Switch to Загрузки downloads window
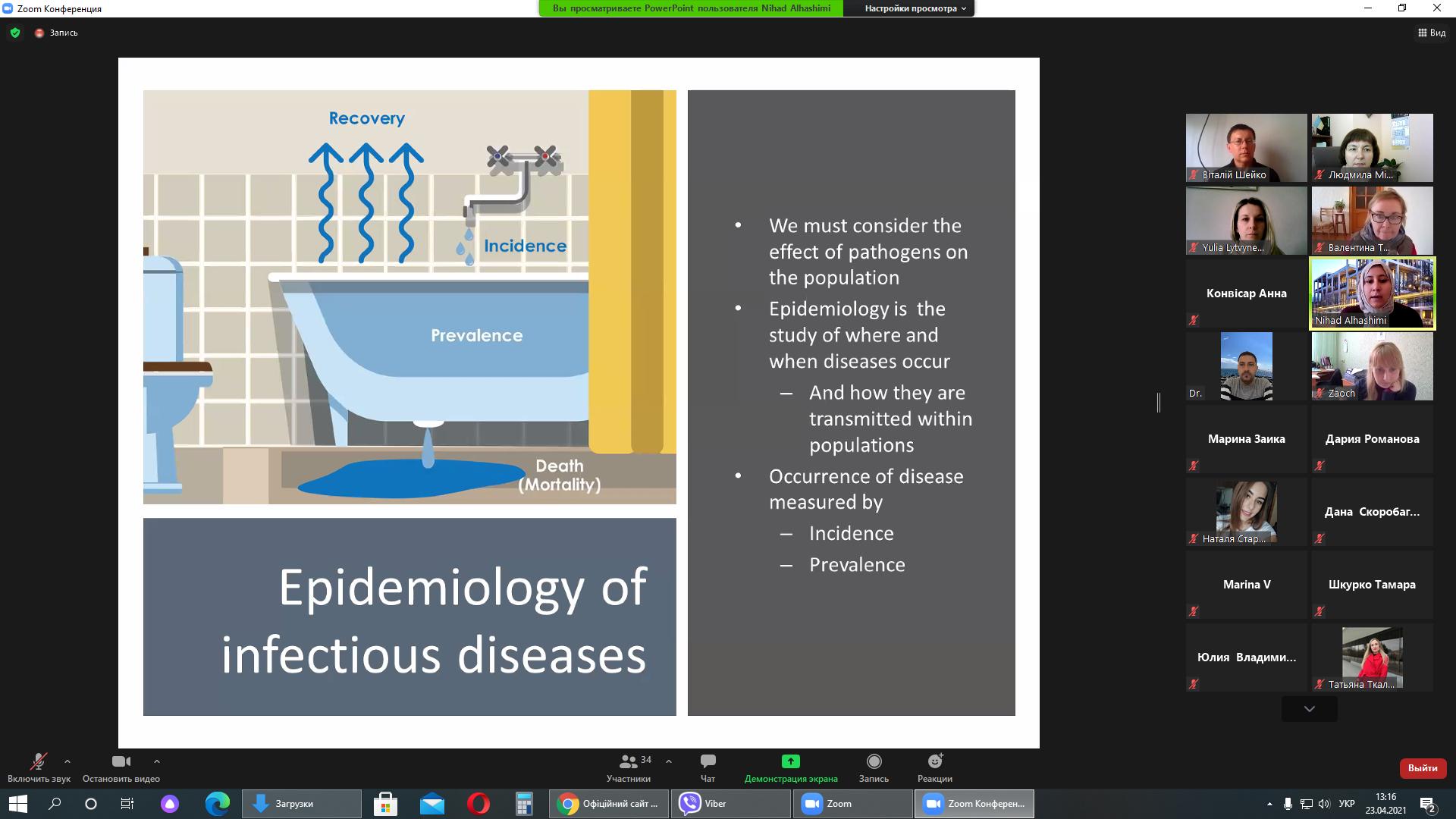The image size is (1456, 819). (302, 804)
